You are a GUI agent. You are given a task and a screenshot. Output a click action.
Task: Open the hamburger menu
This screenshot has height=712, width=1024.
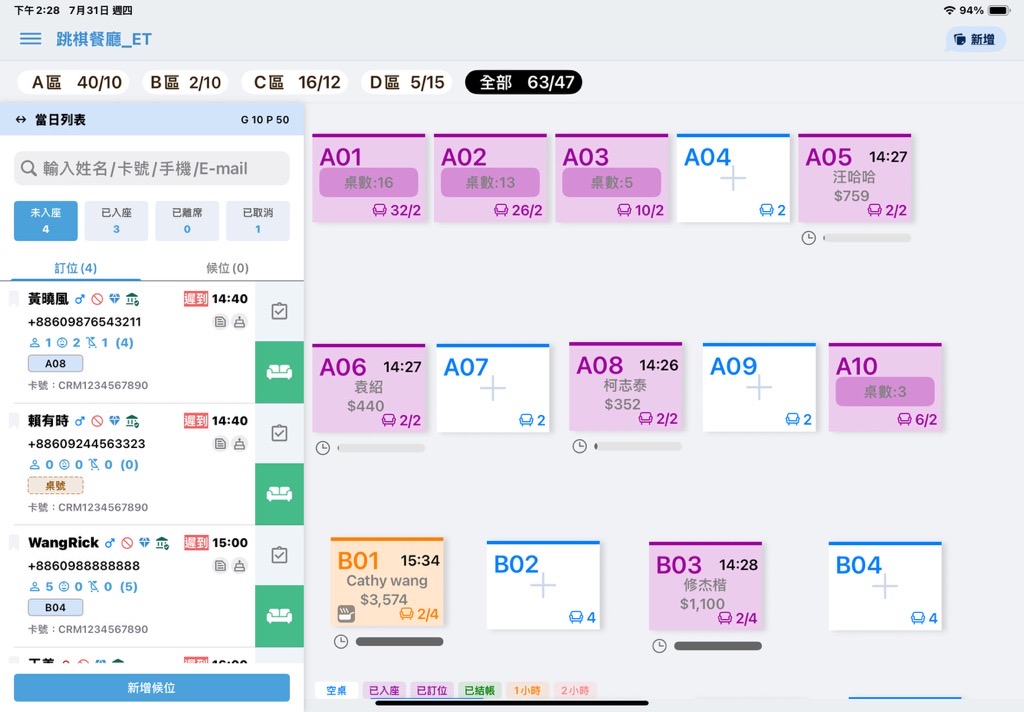(31, 39)
